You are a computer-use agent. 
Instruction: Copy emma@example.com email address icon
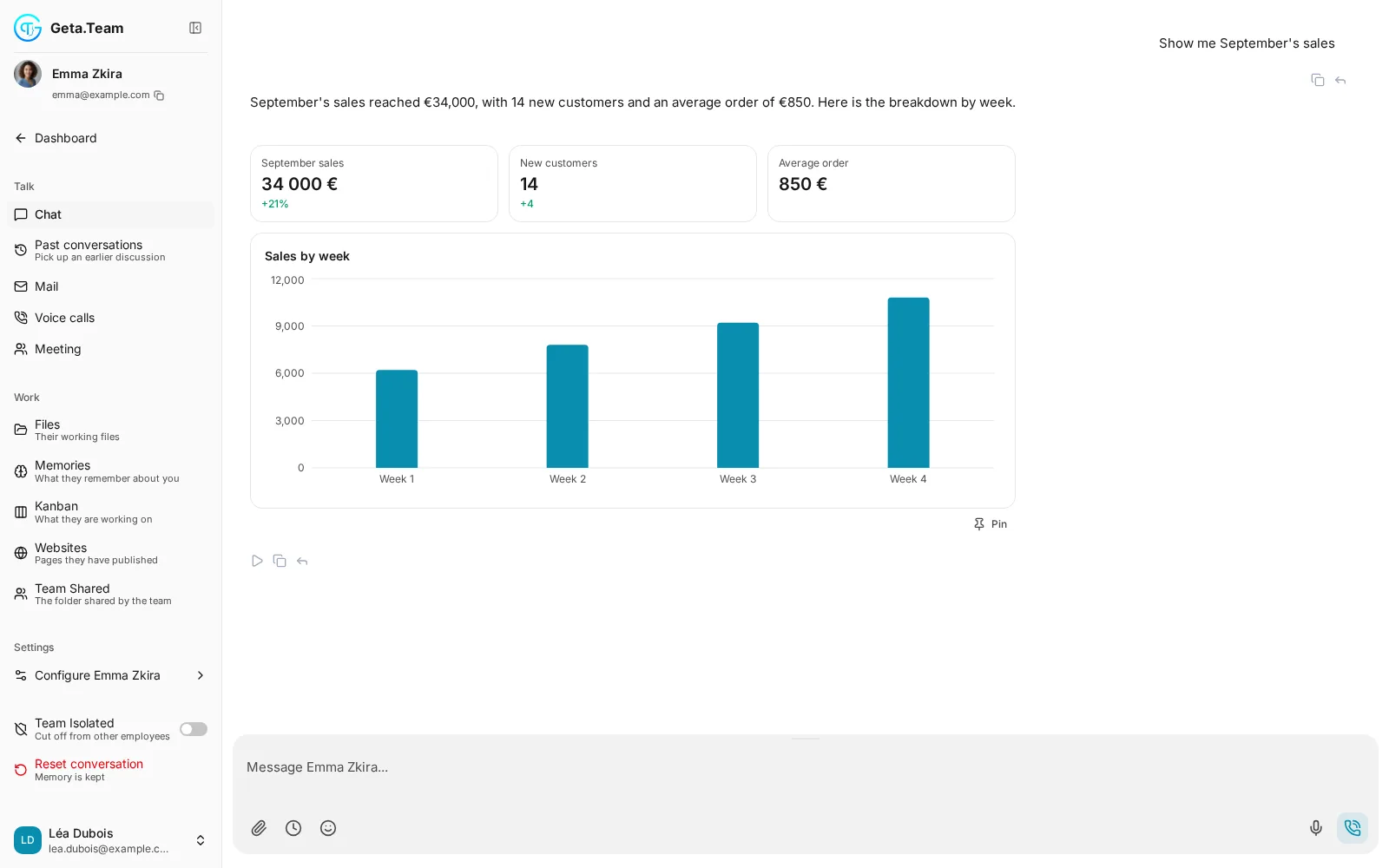tap(159, 95)
